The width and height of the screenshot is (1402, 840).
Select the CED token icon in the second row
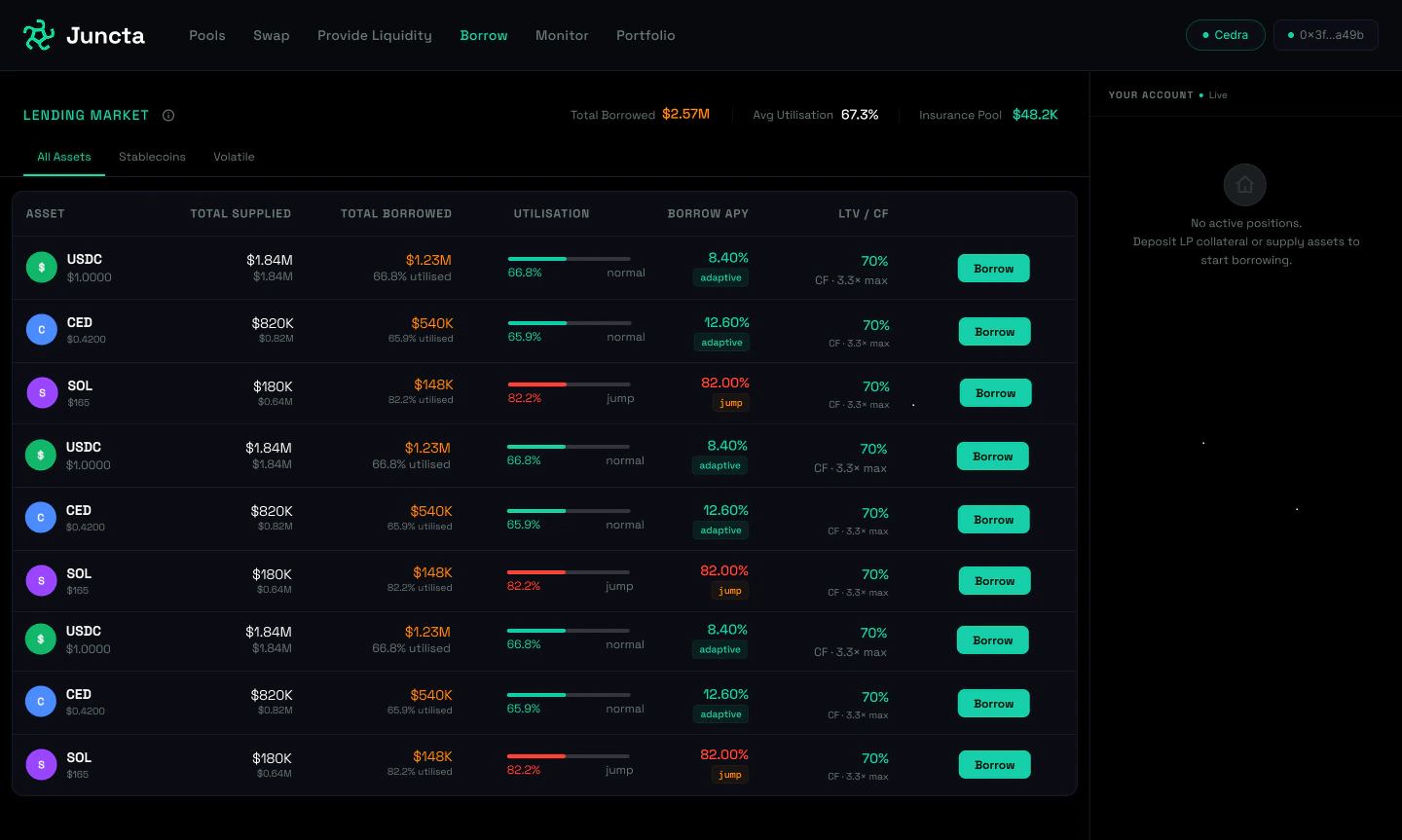(x=41, y=329)
